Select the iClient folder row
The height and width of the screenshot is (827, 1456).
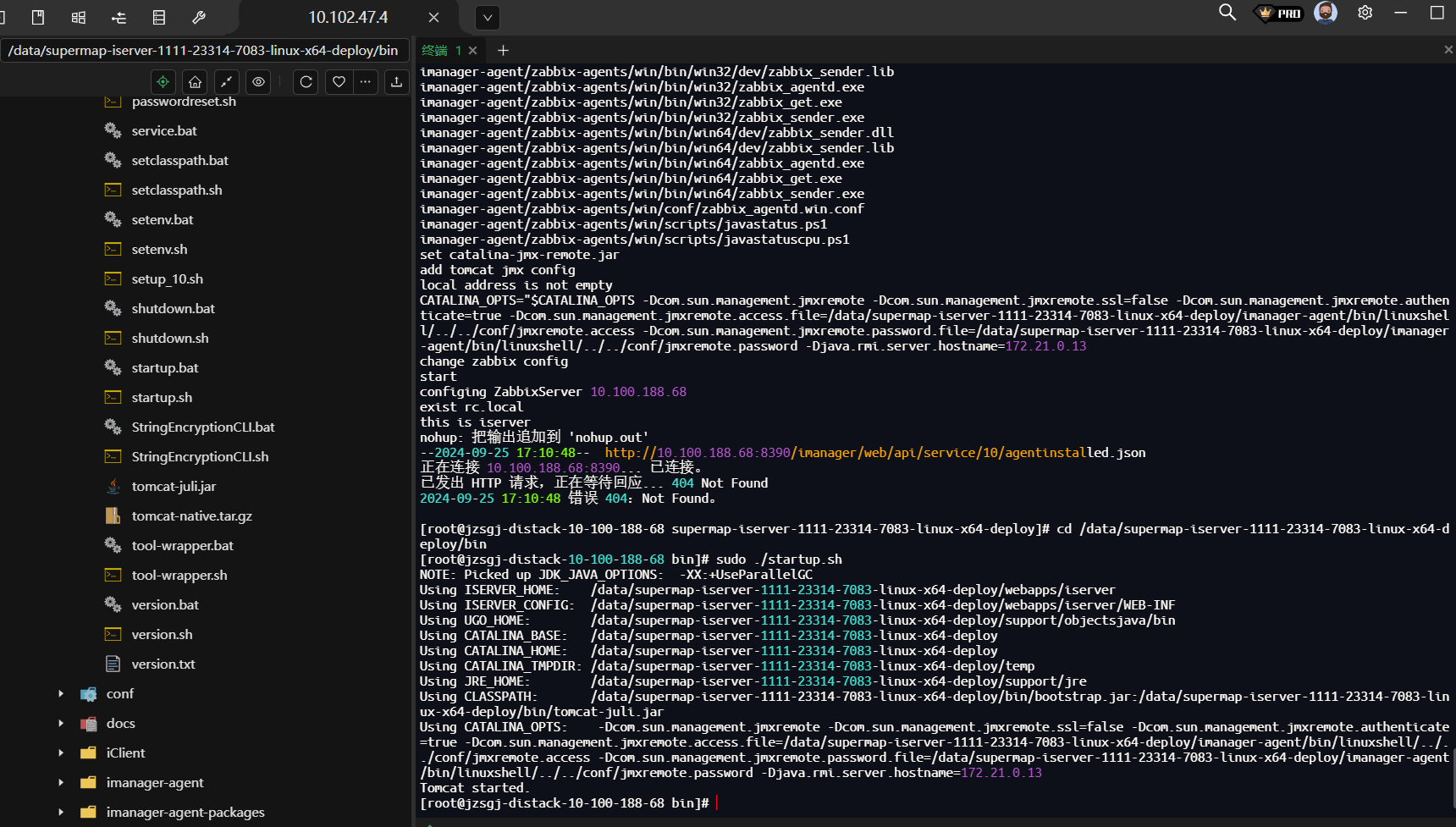(206, 753)
